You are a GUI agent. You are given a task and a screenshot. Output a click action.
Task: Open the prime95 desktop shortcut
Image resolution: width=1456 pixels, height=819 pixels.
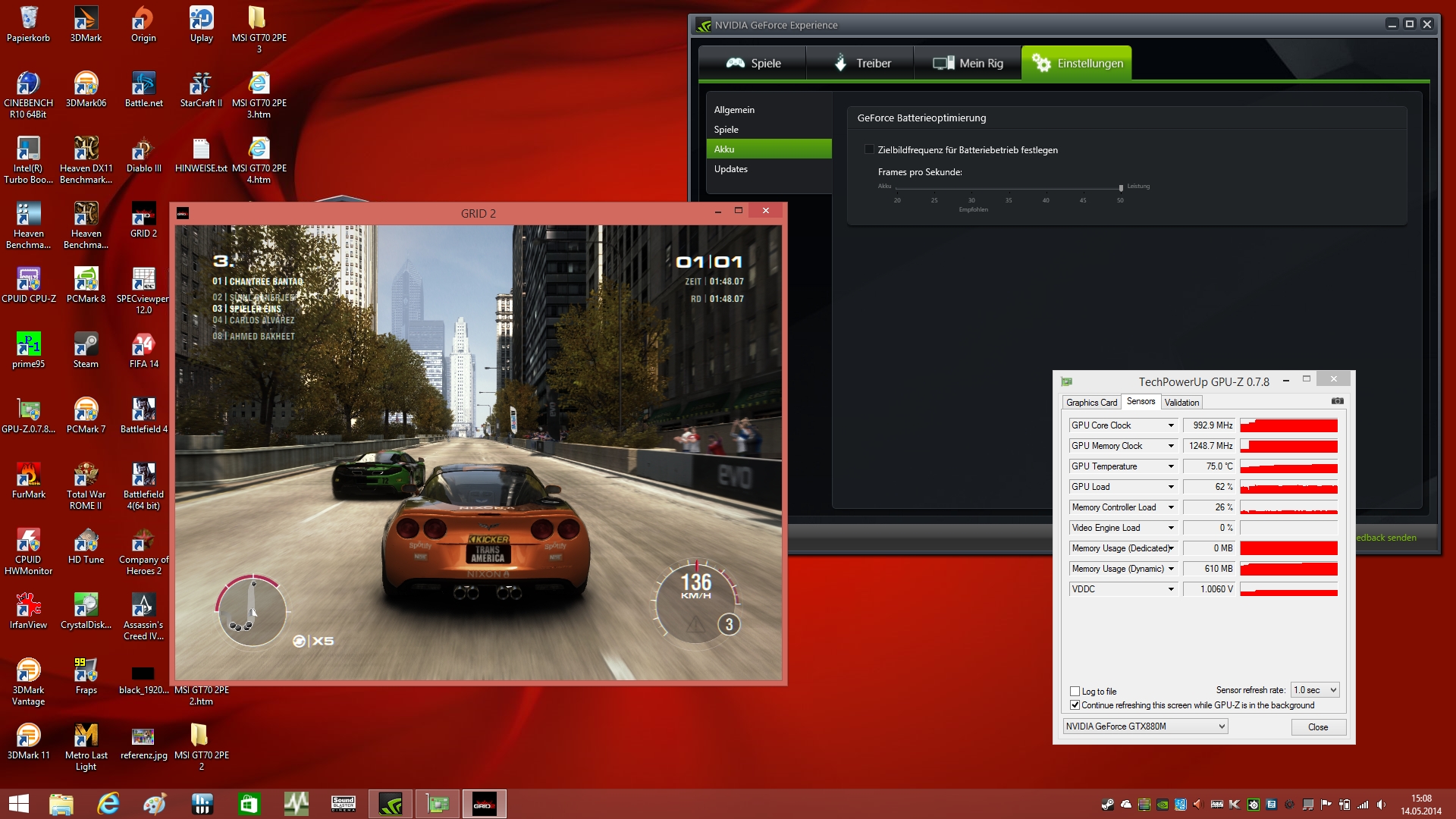click(x=28, y=350)
